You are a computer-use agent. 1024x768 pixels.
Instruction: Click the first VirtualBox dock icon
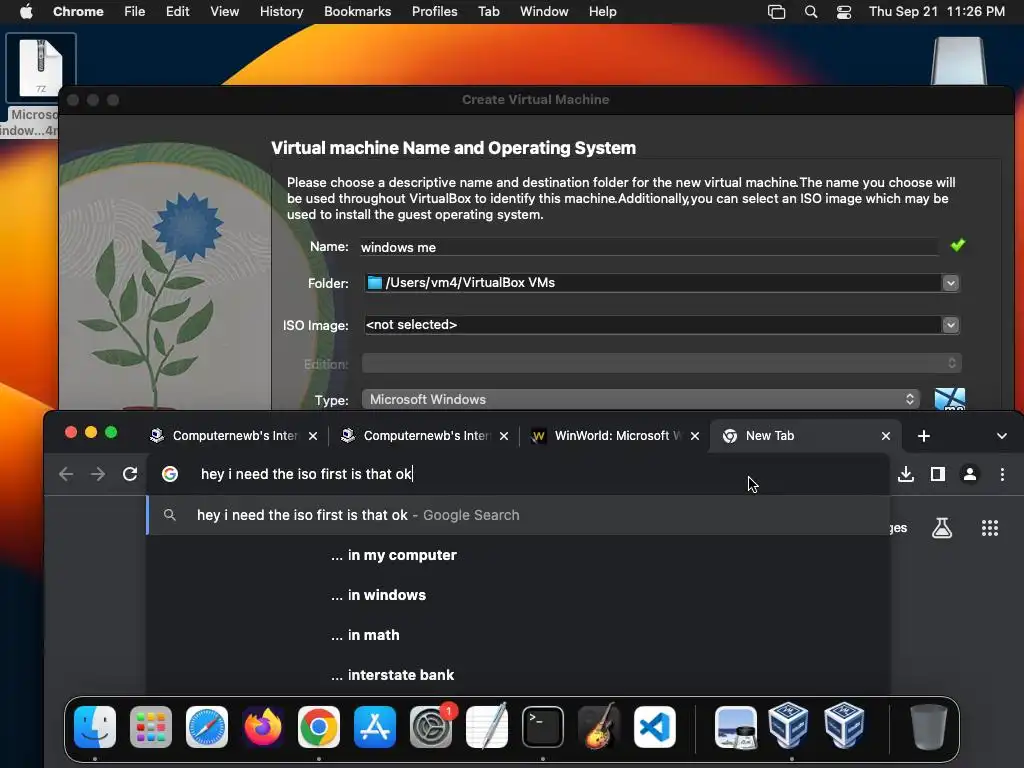click(788, 726)
